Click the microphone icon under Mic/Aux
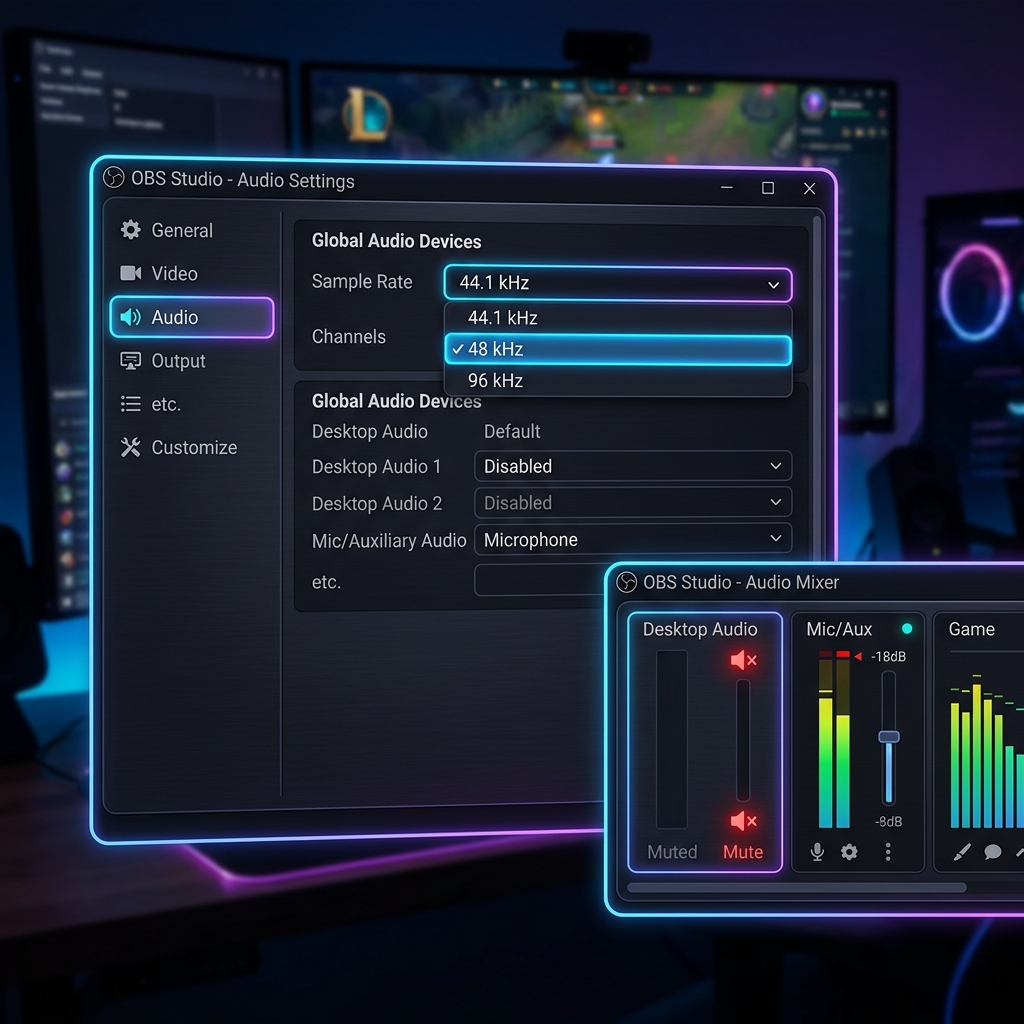The image size is (1024, 1024). point(817,852)
